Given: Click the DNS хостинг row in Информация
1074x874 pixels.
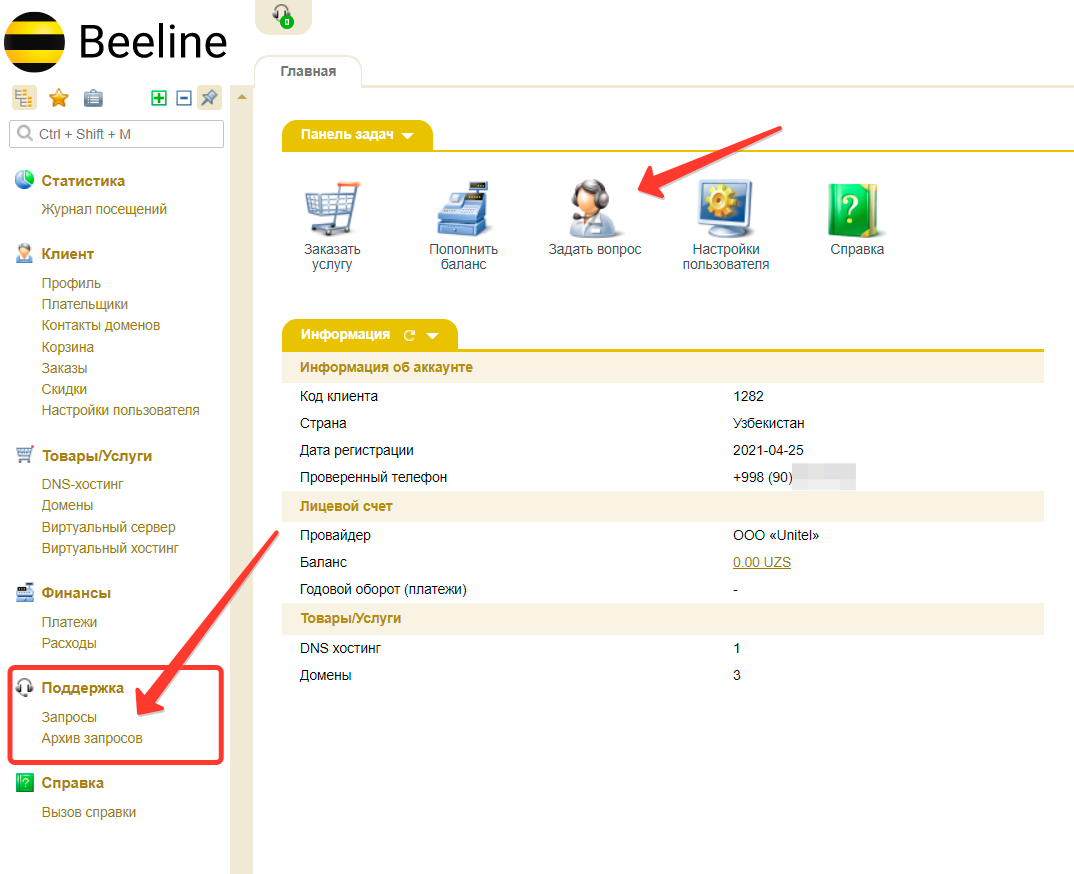Looking at the screenshot, I should coord(662,648).
